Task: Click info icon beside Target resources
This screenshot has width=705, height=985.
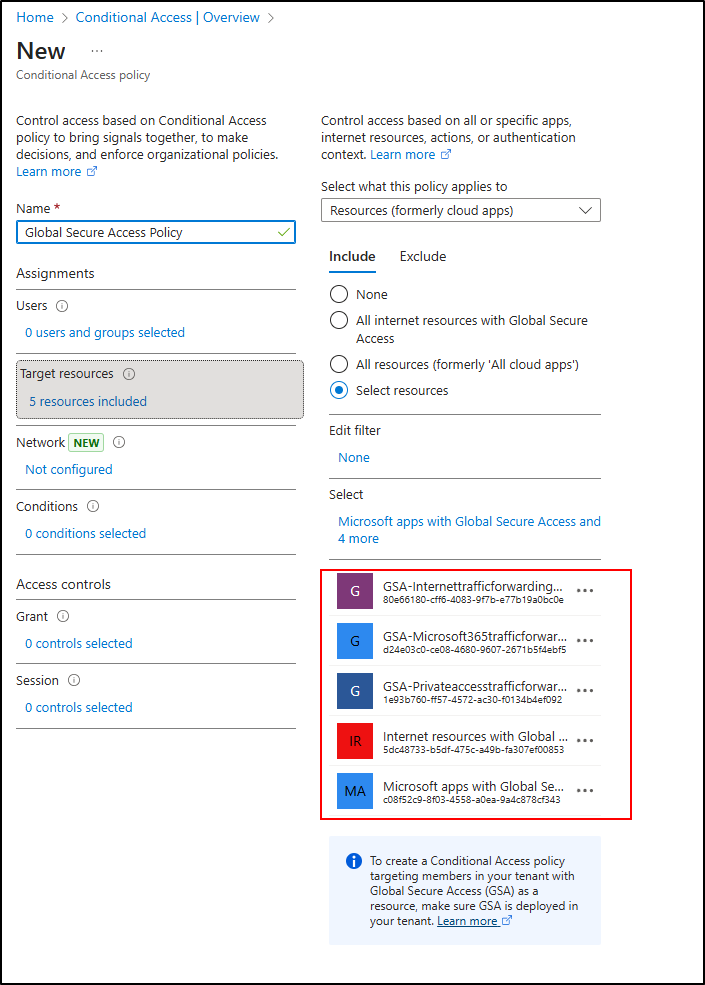Action: (x=129, y=374)
